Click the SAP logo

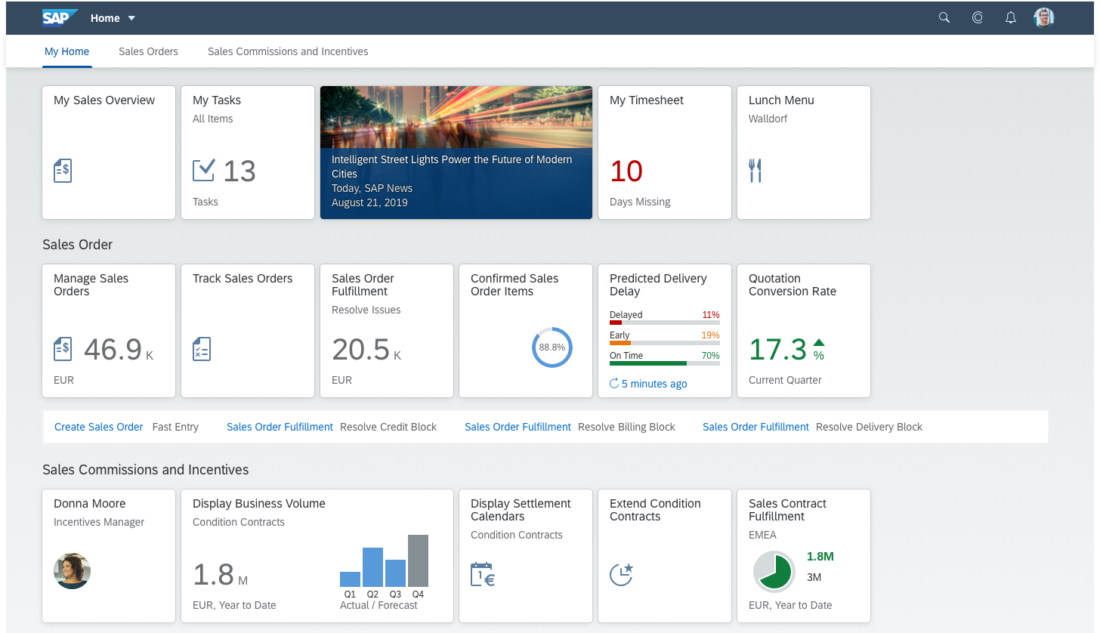(59, 18)
